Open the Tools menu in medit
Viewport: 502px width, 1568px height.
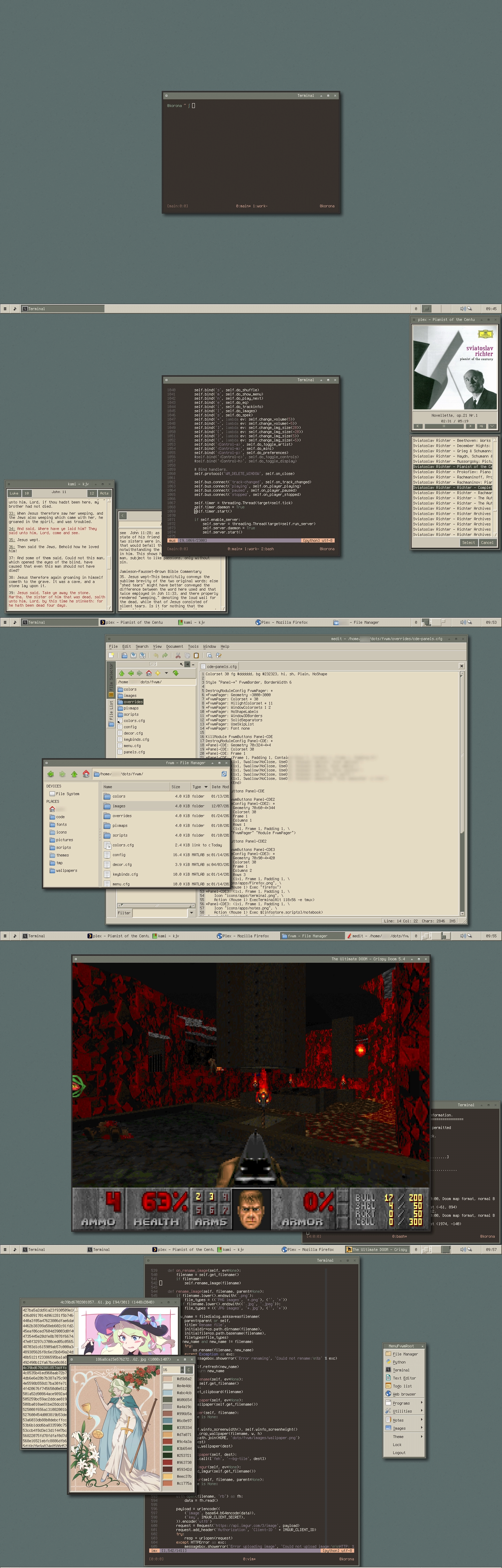click(193, 646)
